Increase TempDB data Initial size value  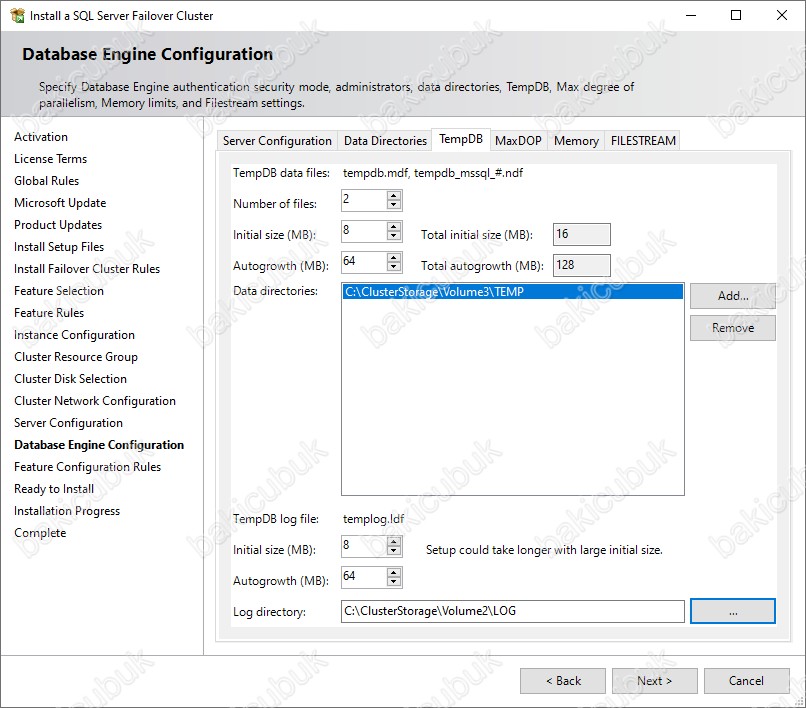394,227
